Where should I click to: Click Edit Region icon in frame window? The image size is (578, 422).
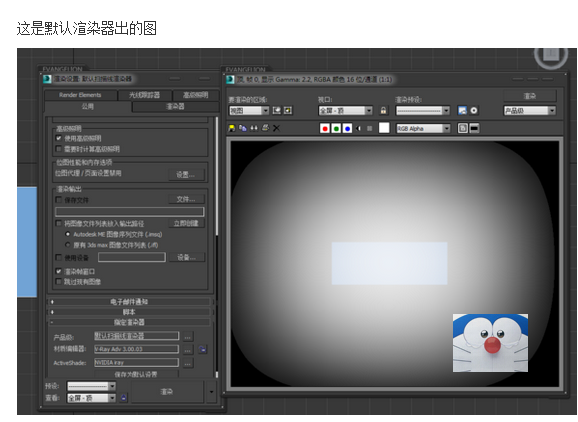click(x=276, y=110)
